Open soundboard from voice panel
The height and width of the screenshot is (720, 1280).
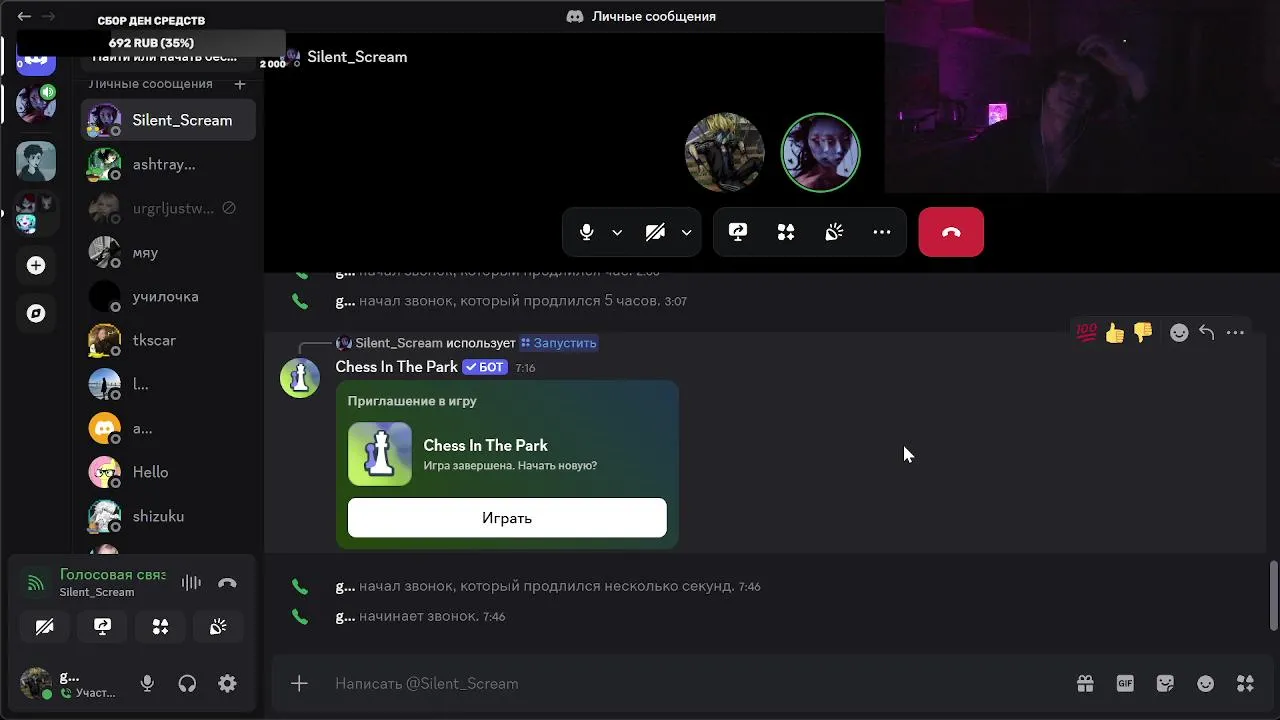(x=218, y=627)
